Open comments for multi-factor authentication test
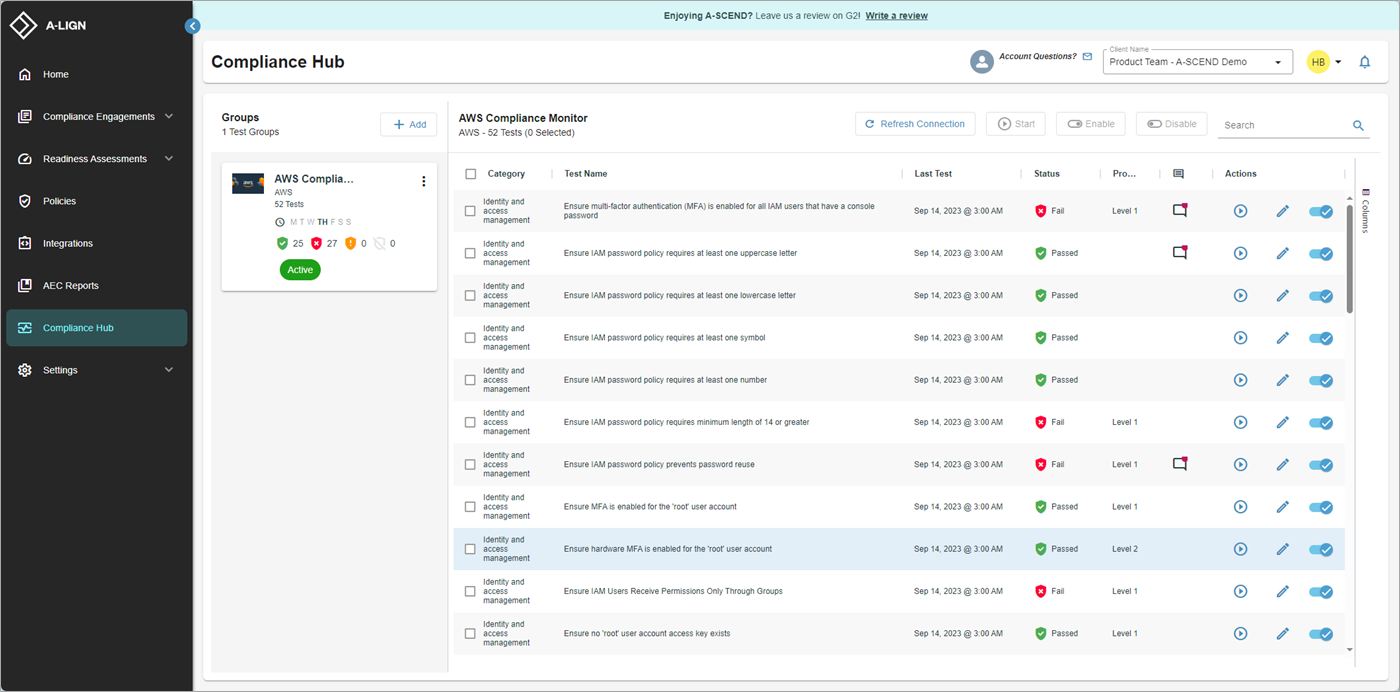1400x692 pixels. (1180, 211)
